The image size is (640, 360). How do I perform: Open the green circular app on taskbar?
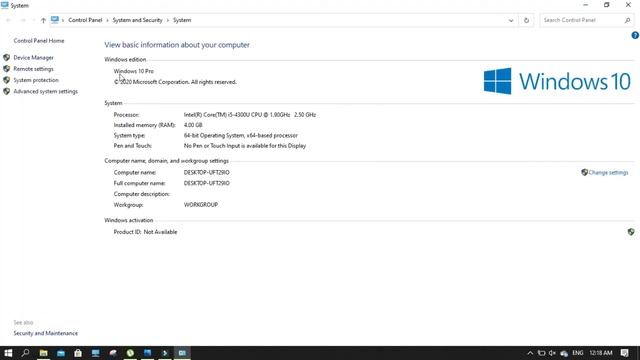tap(130, 353)
